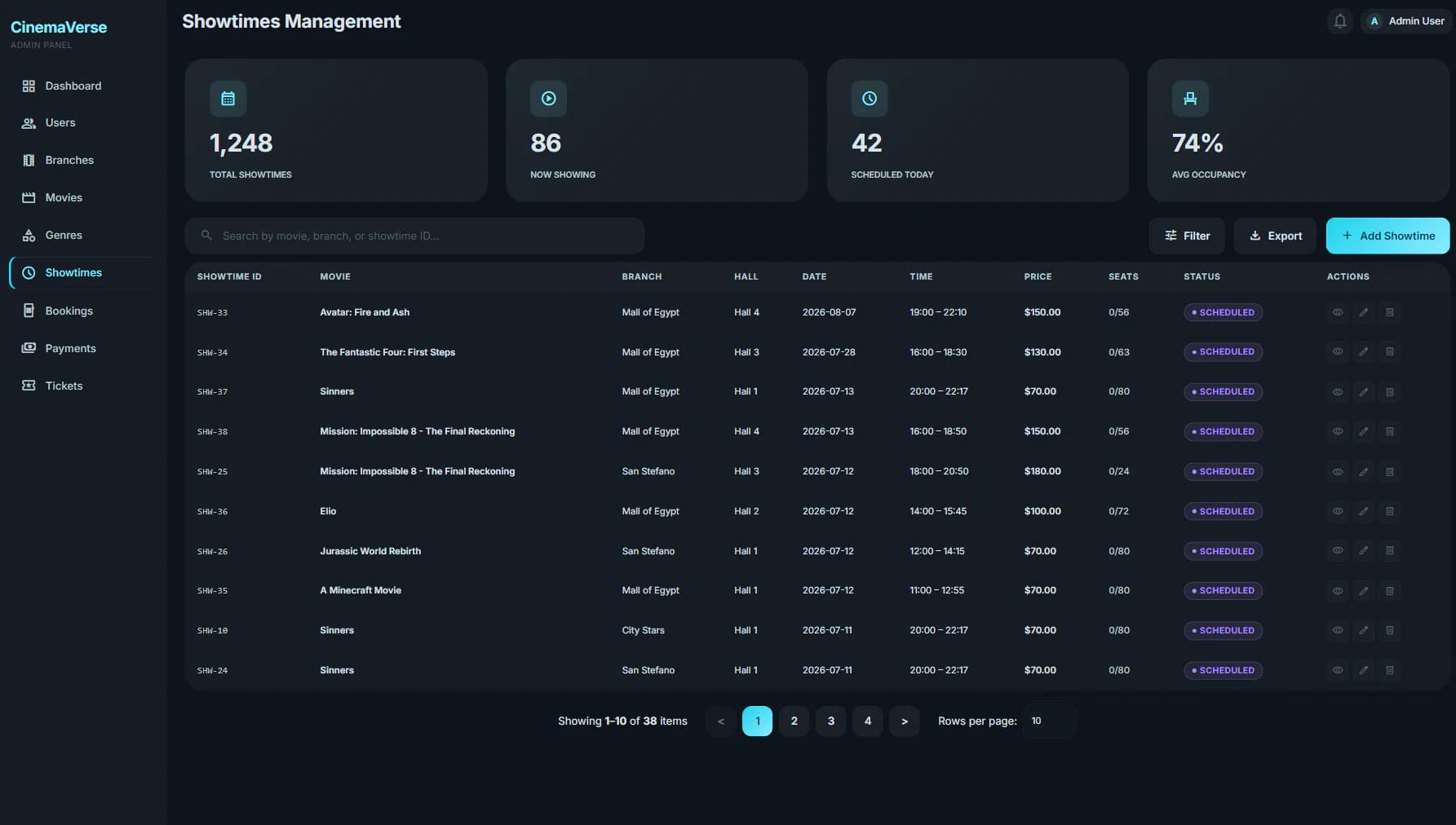Select the Avatar: Fire and Ash movie title
Screen dimensions: 1456x825
tap(365, 312)
